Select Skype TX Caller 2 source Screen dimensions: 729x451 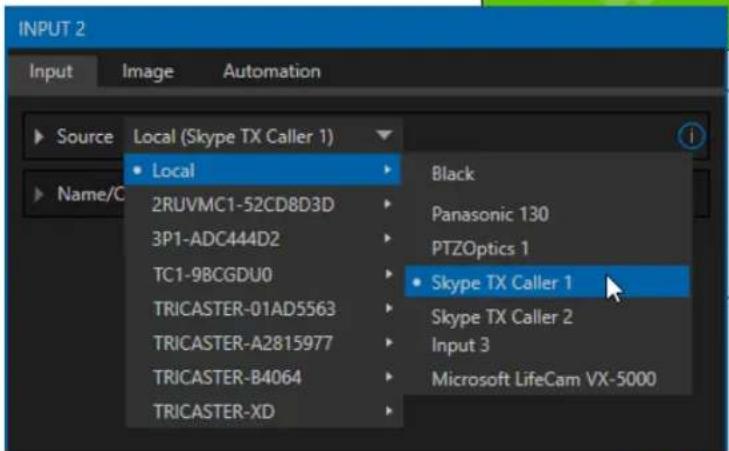click(548, 317)
